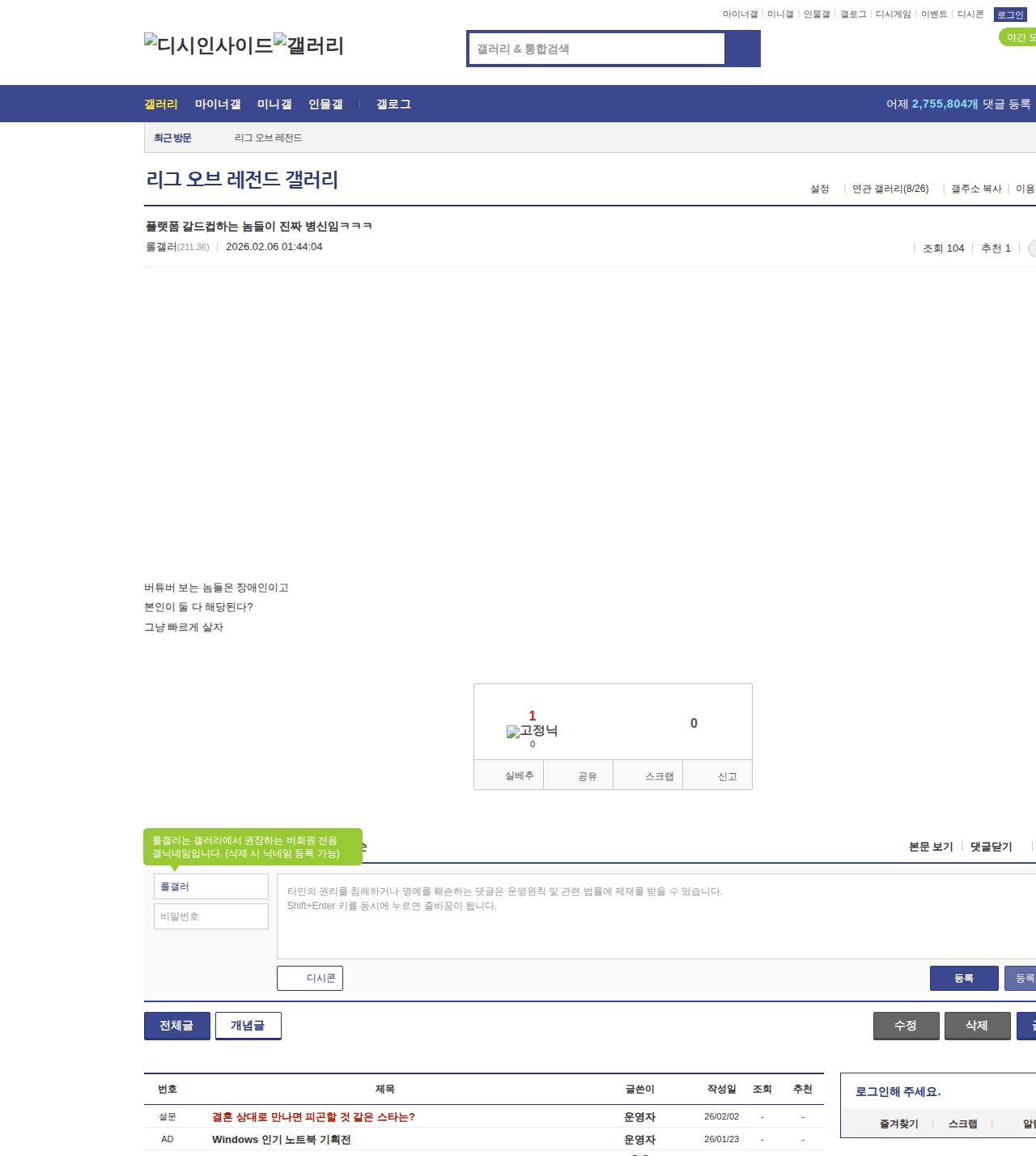Click the date 26/01/23 in the post list
The height and width of the screenshot is (1156, 1036).
[x=721, y=1140]
